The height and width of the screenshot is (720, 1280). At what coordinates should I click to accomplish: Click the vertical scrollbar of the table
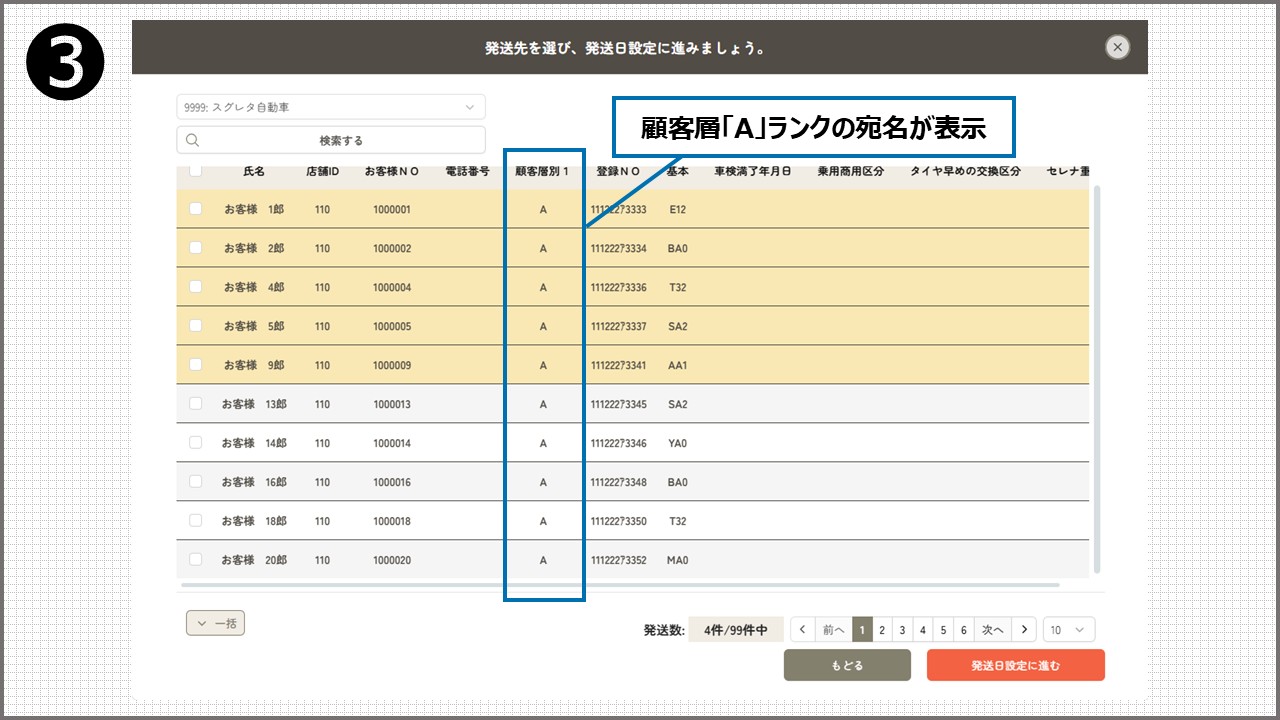pyautogui.click(x=1097, y=379)
